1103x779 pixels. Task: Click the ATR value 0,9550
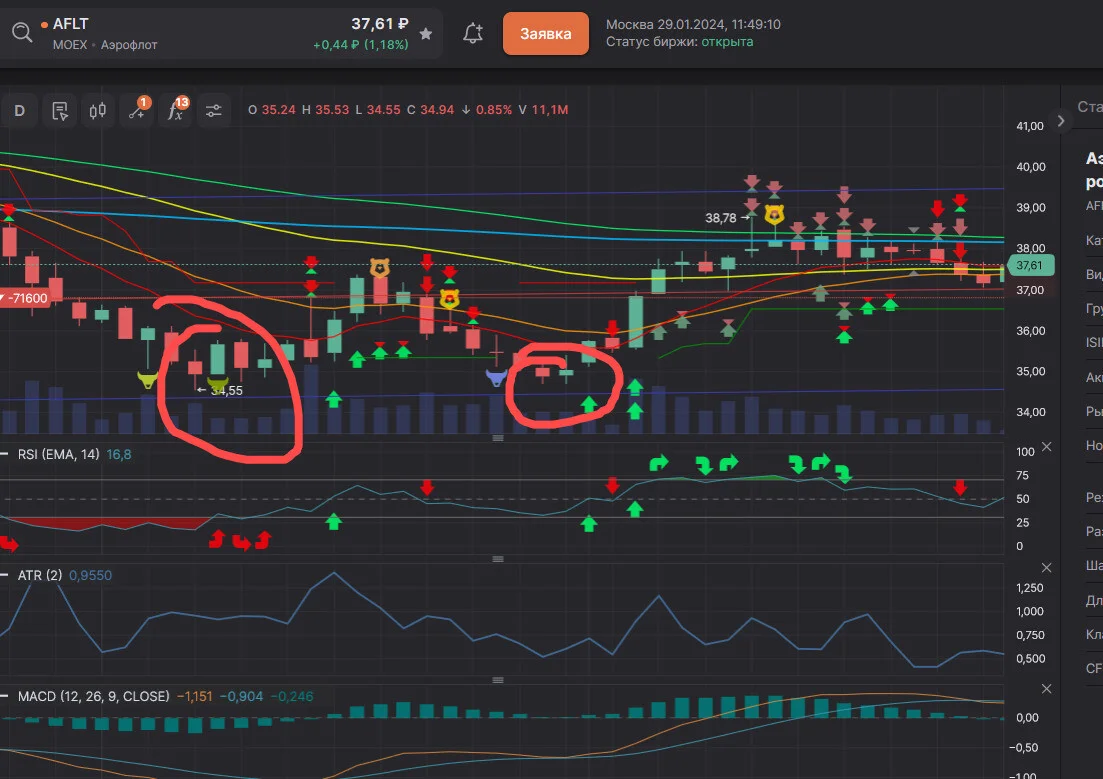(91, 576)
